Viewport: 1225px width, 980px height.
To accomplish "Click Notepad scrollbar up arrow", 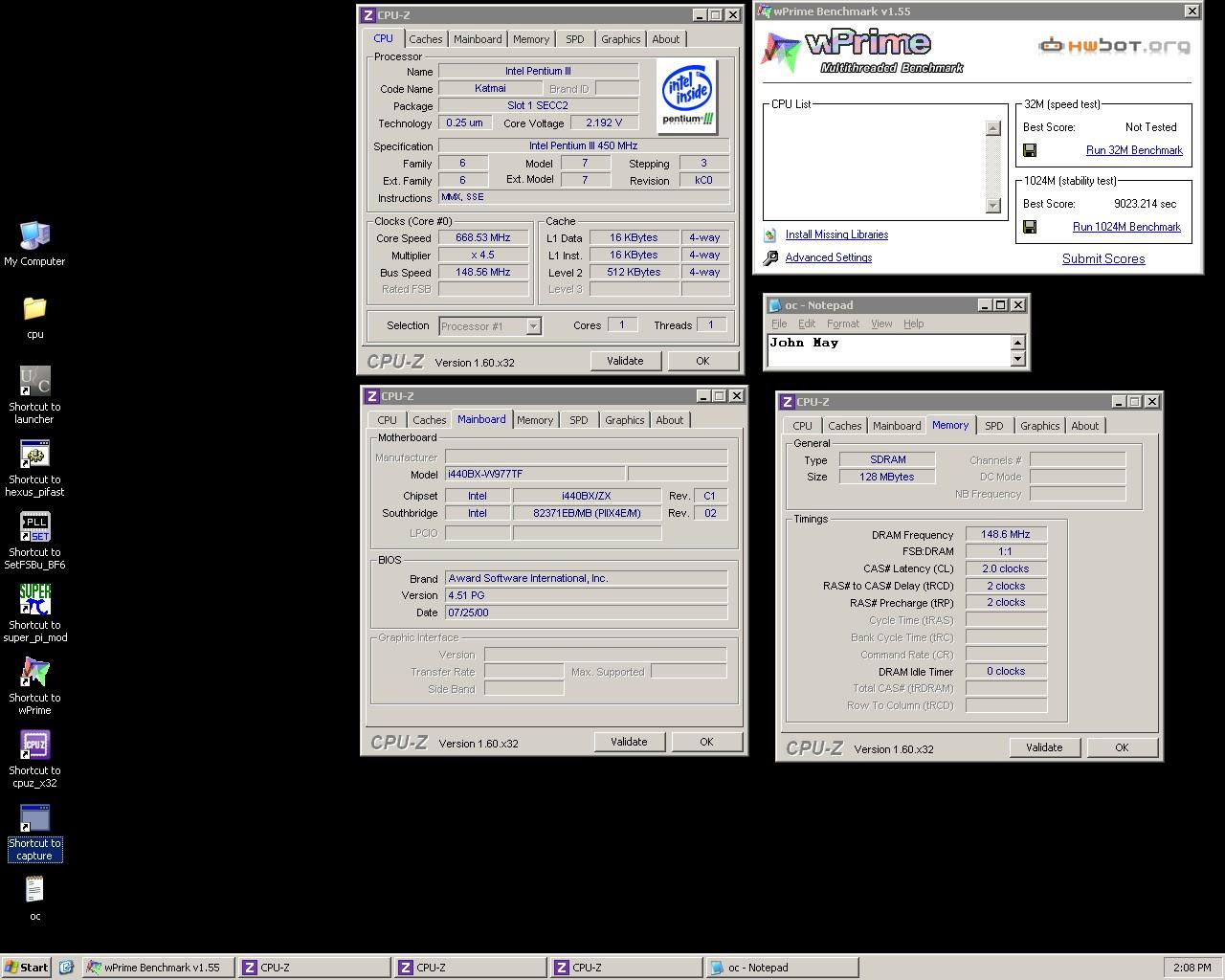I will tap(1017, 343).
